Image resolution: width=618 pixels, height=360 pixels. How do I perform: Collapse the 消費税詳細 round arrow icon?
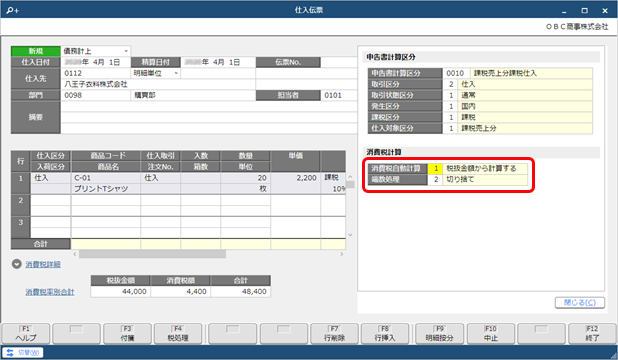[17, 264]
